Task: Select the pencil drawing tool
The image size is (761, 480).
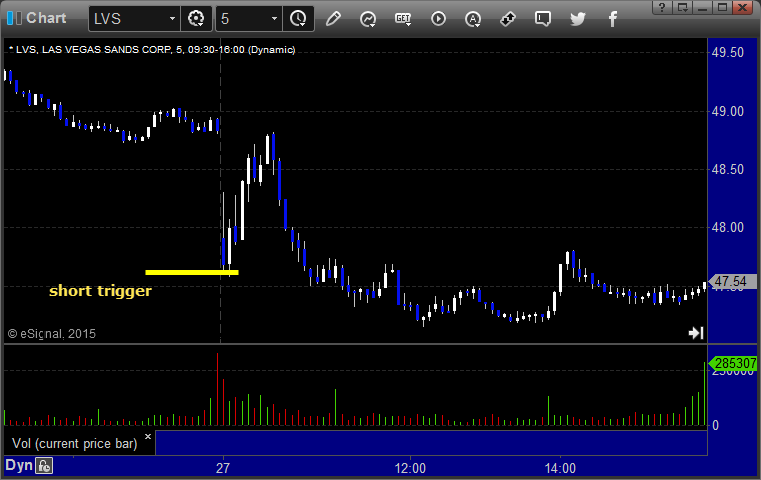Action: 333,19
